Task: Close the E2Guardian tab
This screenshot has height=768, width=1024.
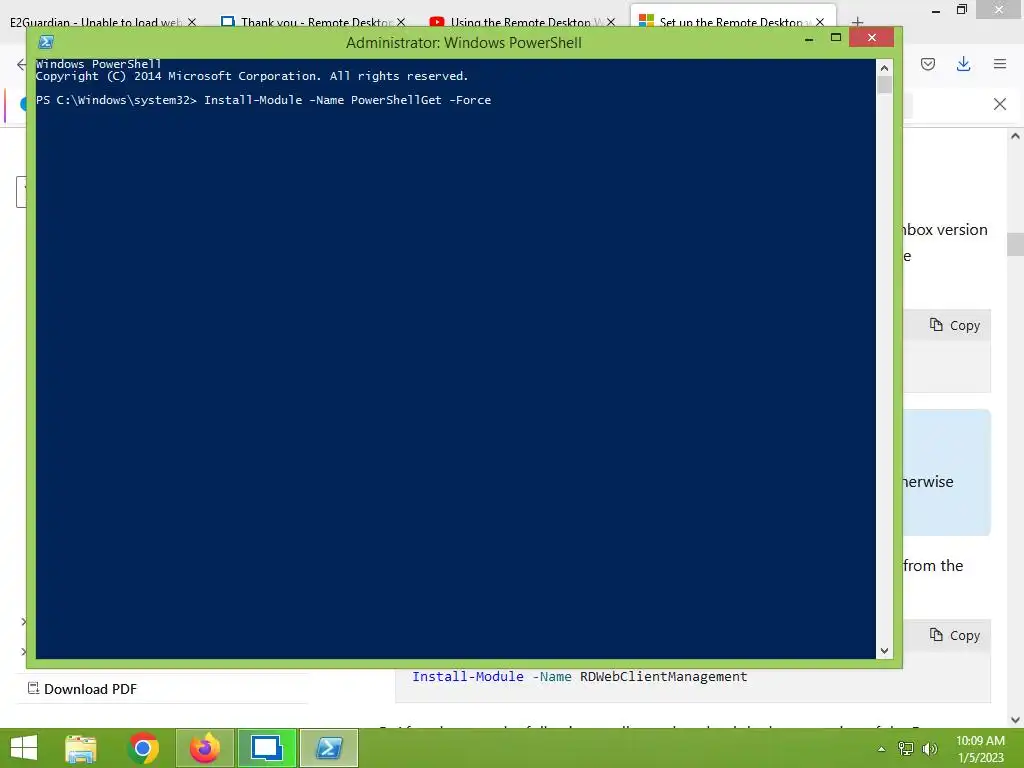Action: (192, 23)
